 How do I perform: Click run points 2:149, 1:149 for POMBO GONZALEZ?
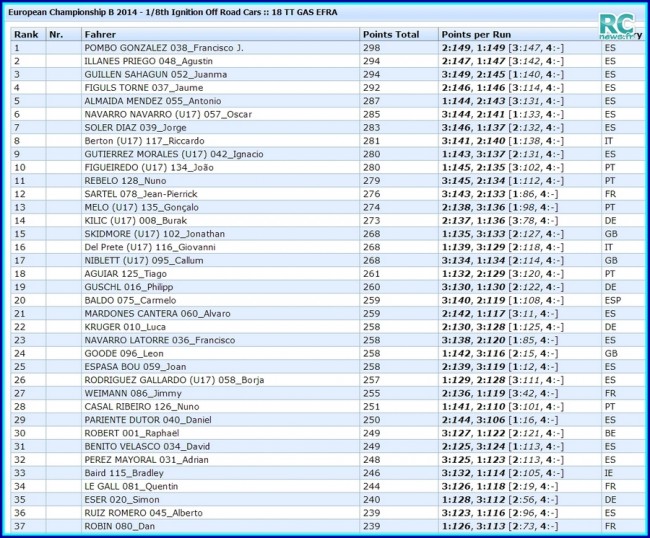473,48
